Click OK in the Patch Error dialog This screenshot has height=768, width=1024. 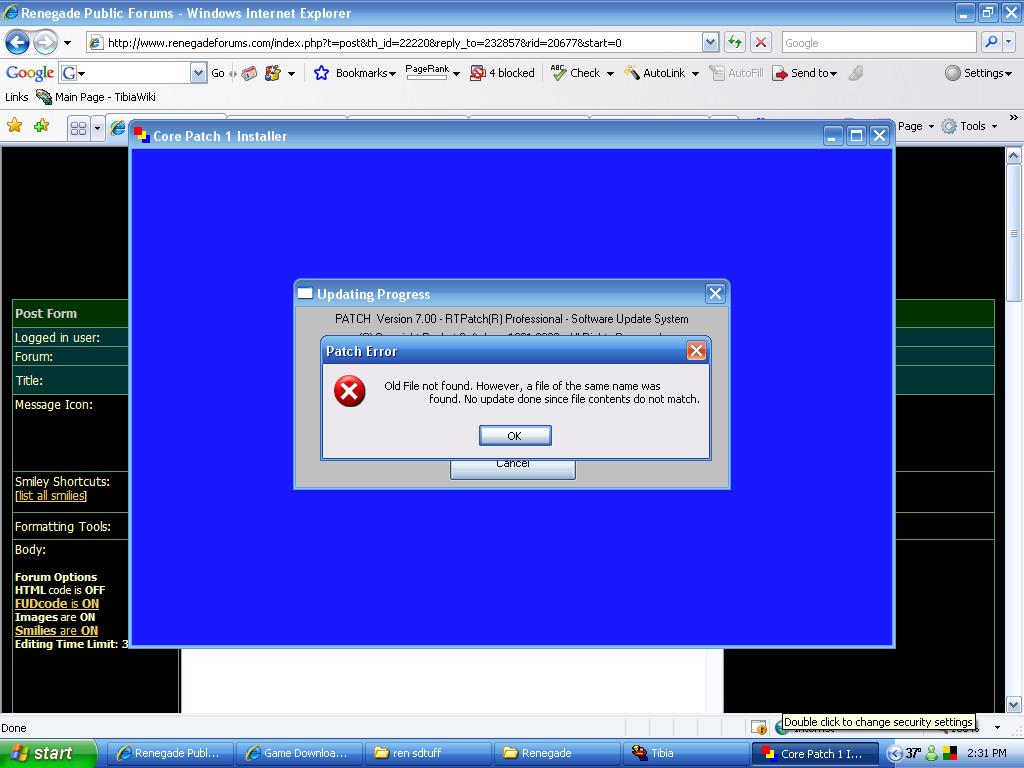[x=514, y=435]
